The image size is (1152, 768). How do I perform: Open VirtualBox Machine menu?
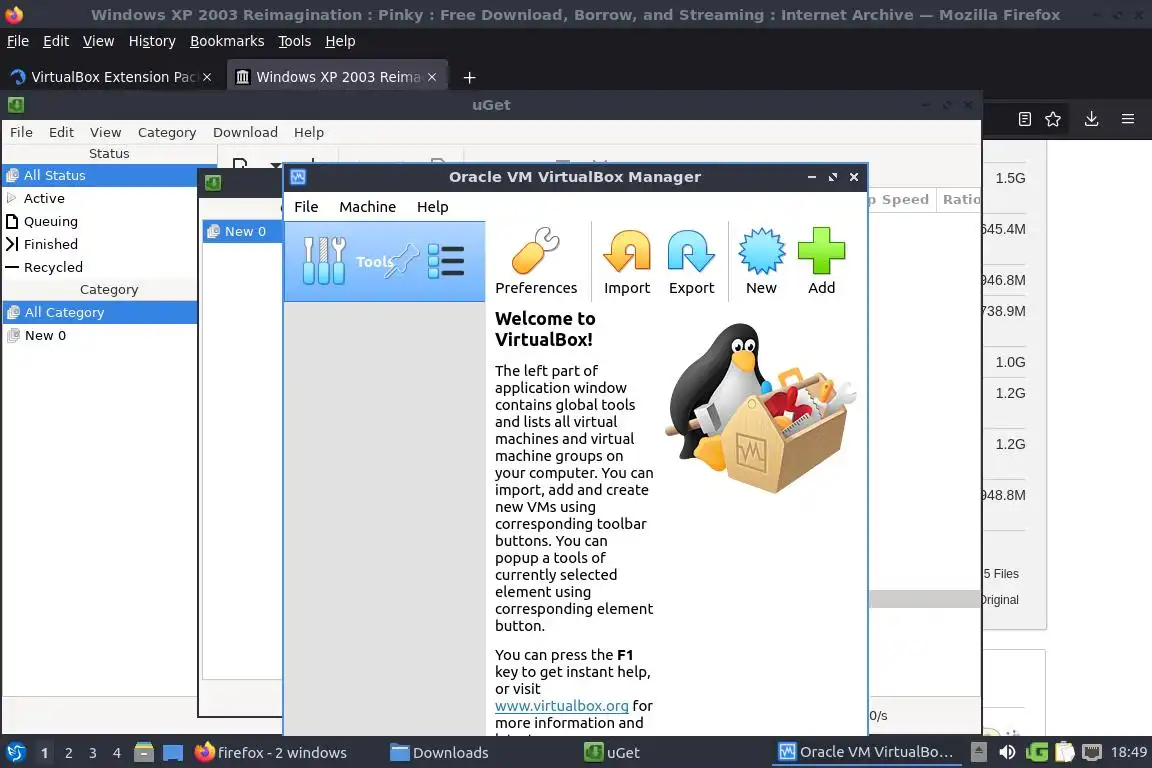(x=367, y=207)
